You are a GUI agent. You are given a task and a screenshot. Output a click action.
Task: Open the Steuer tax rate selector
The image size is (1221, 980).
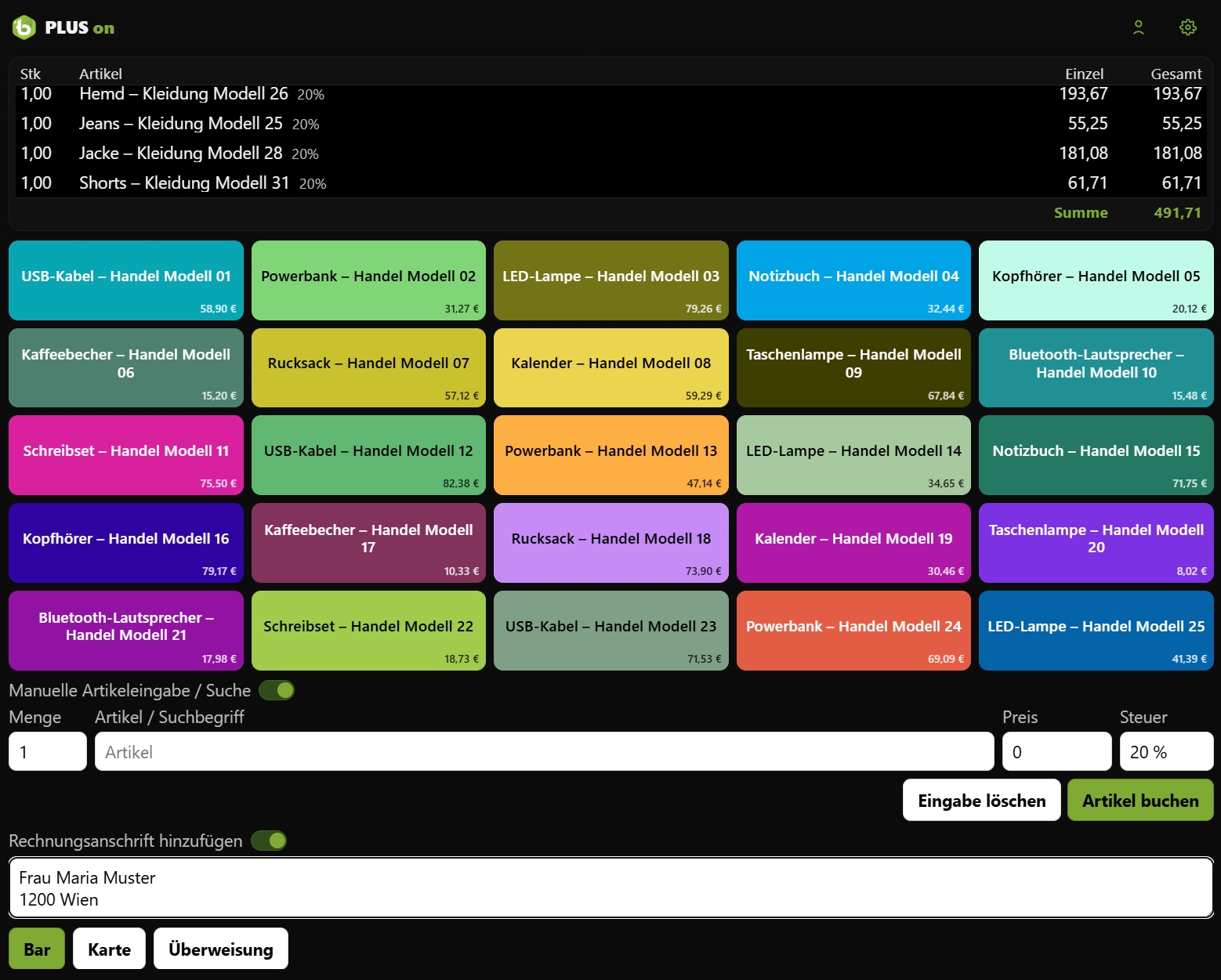[x=1166, y=751]
